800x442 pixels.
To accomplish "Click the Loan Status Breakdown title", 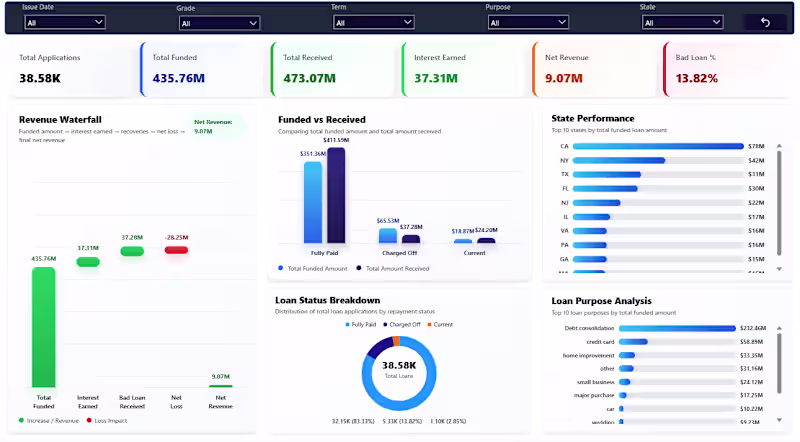I will coord(328,300).
